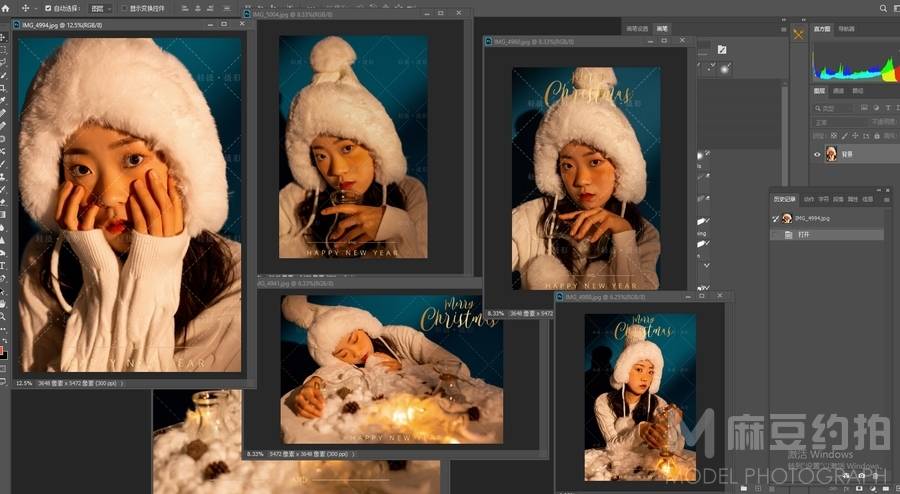This screenshot has height=494, width=900.
Task: Toggle history brush source for IMG_4994.jpg snapshot
Action: tap(775, 218)
